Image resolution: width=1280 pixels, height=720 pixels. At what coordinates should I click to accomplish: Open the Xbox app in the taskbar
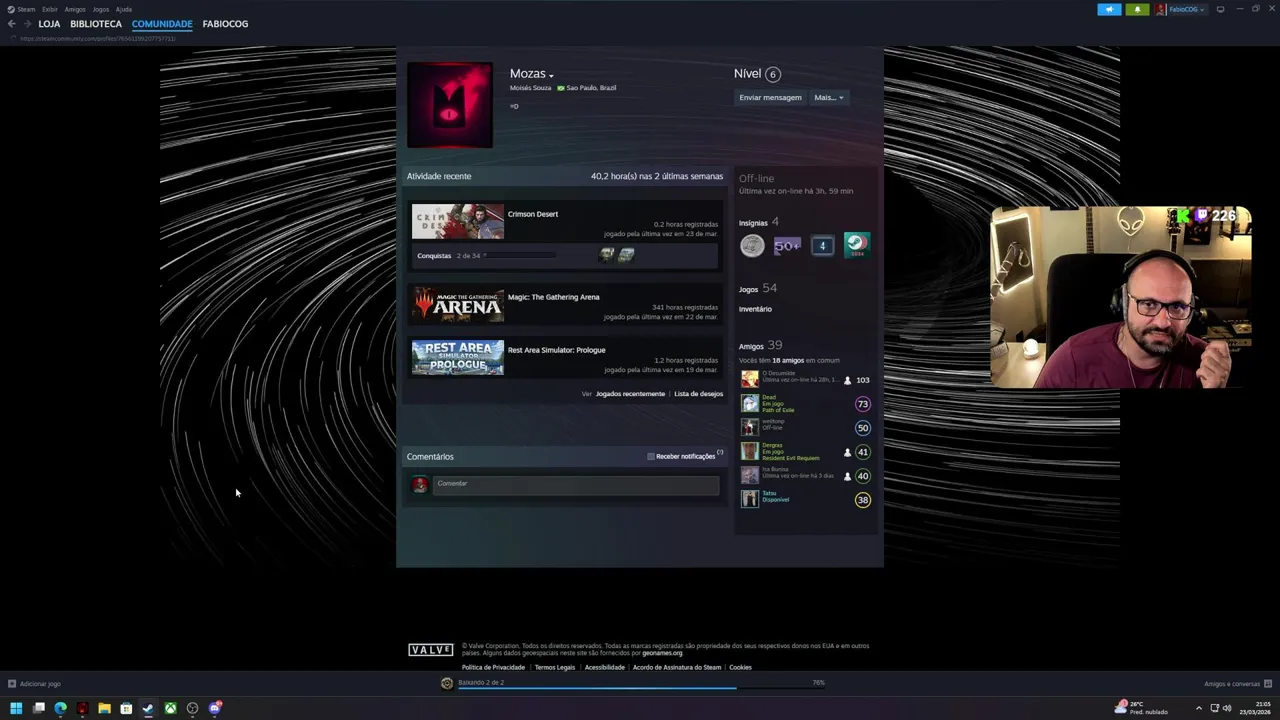(x=171, y=708)
